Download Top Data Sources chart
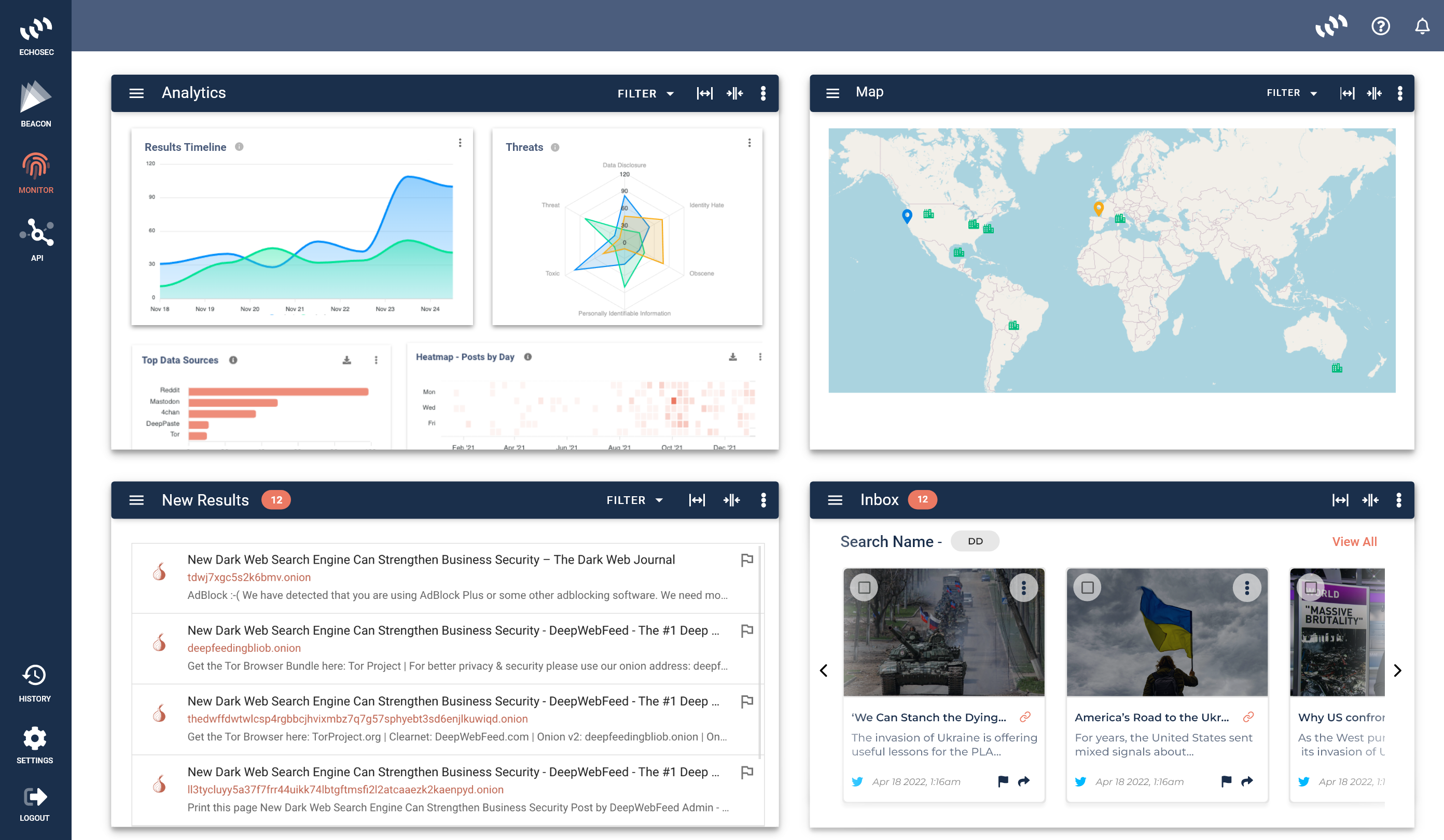This screenshot has width=1444, height=840. [346, 360]
